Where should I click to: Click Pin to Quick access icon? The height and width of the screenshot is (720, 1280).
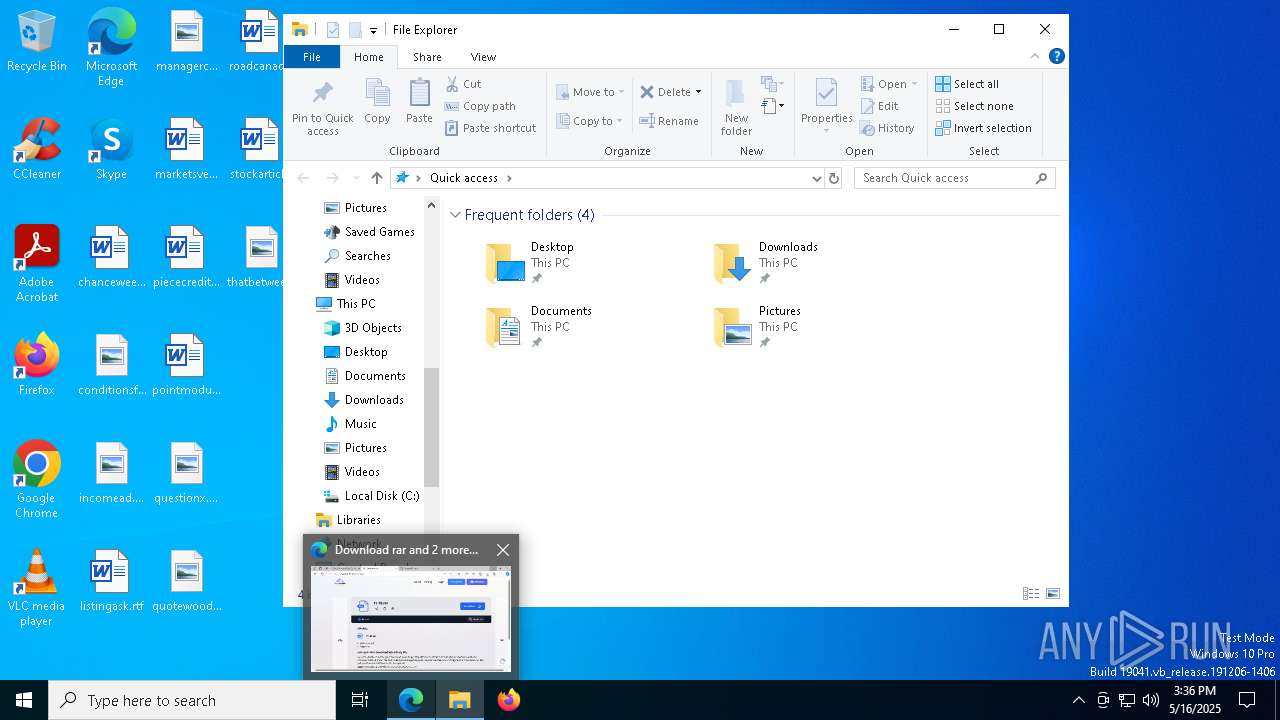322,108
